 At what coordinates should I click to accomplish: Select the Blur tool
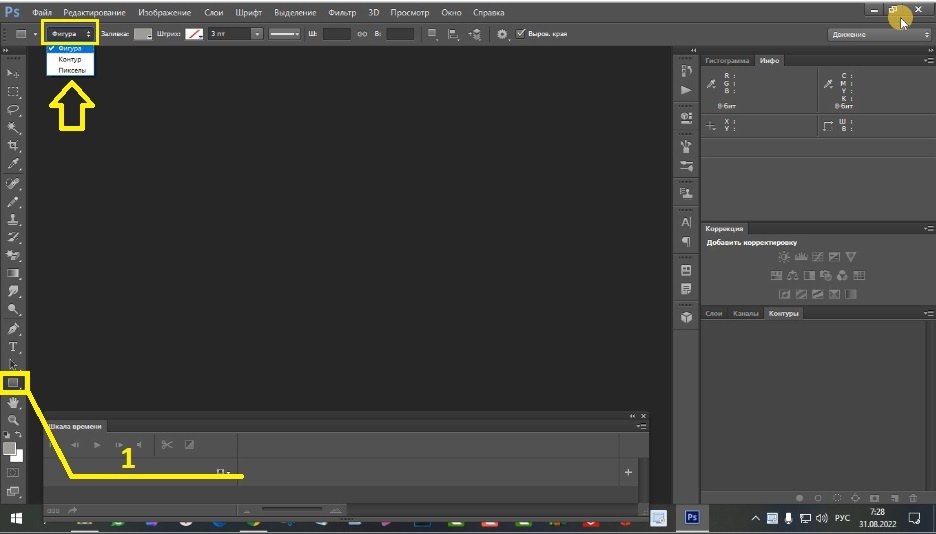[13, 291]
